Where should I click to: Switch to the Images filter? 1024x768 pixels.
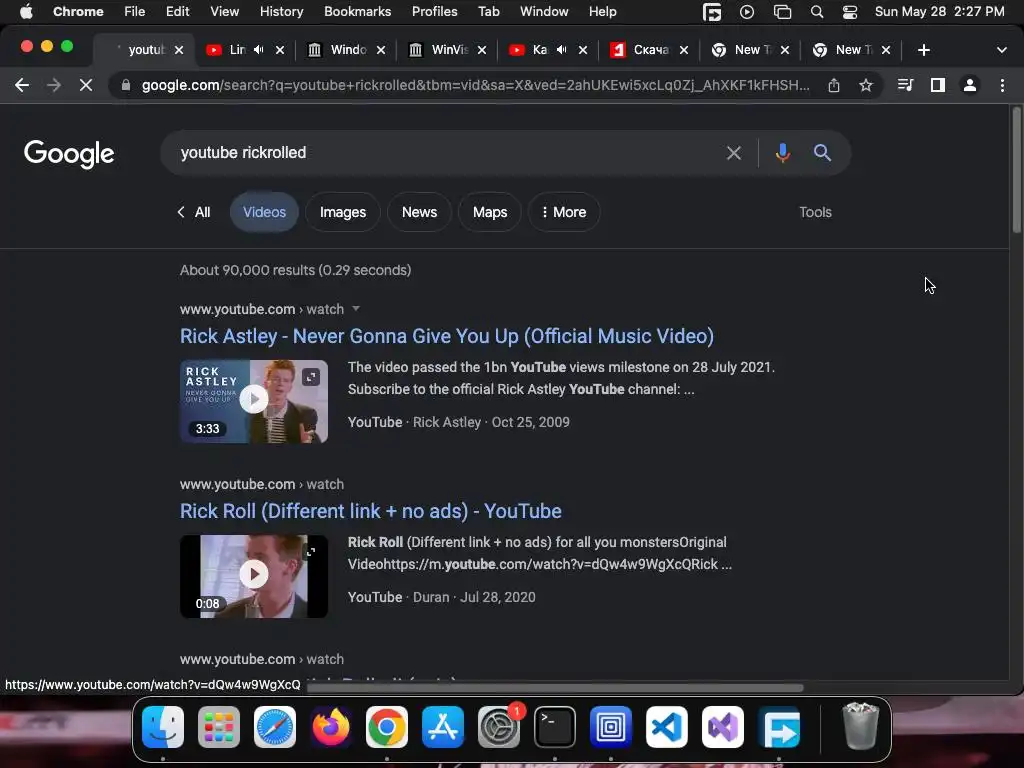click(x=343, y=212)
